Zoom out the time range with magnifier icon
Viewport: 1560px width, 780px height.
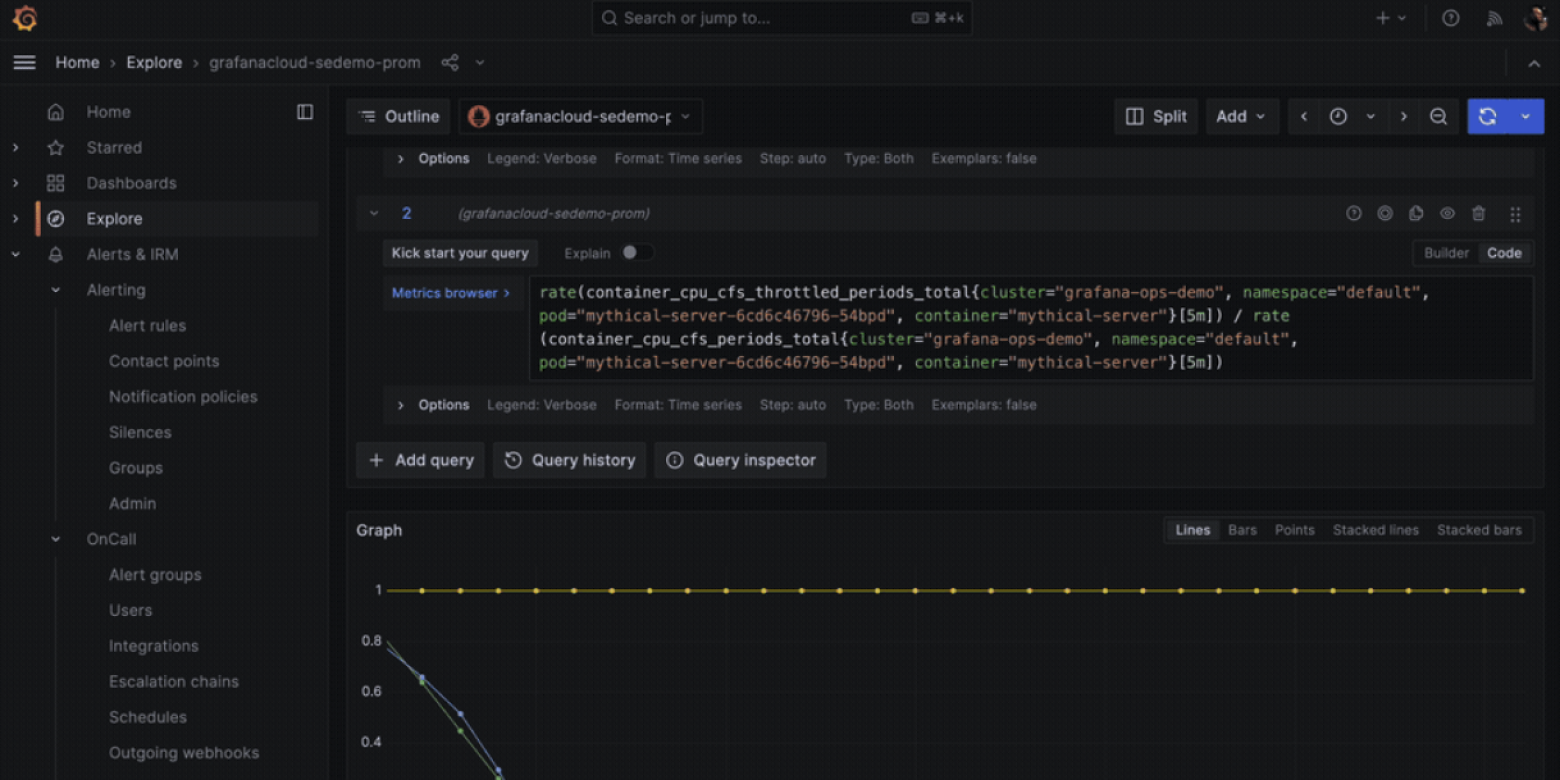pyautogui.click(x=1439, y=116)
